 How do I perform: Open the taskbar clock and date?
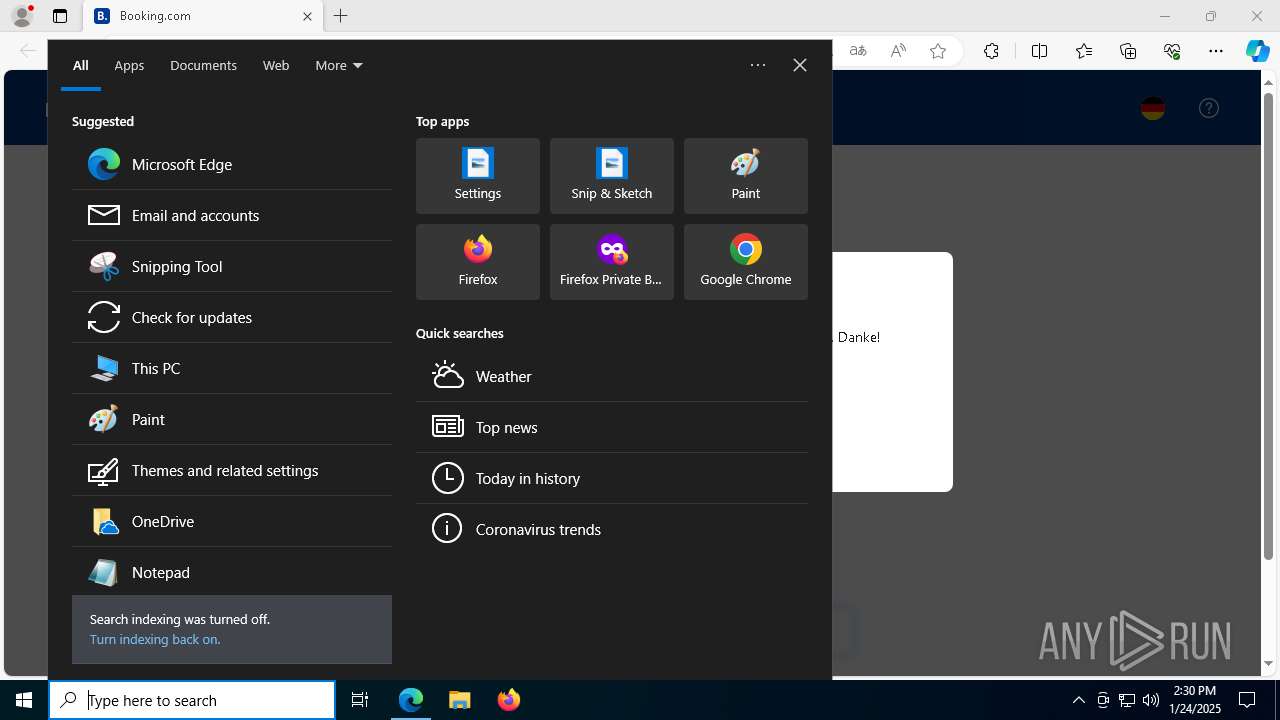[x=1195, y=700]
